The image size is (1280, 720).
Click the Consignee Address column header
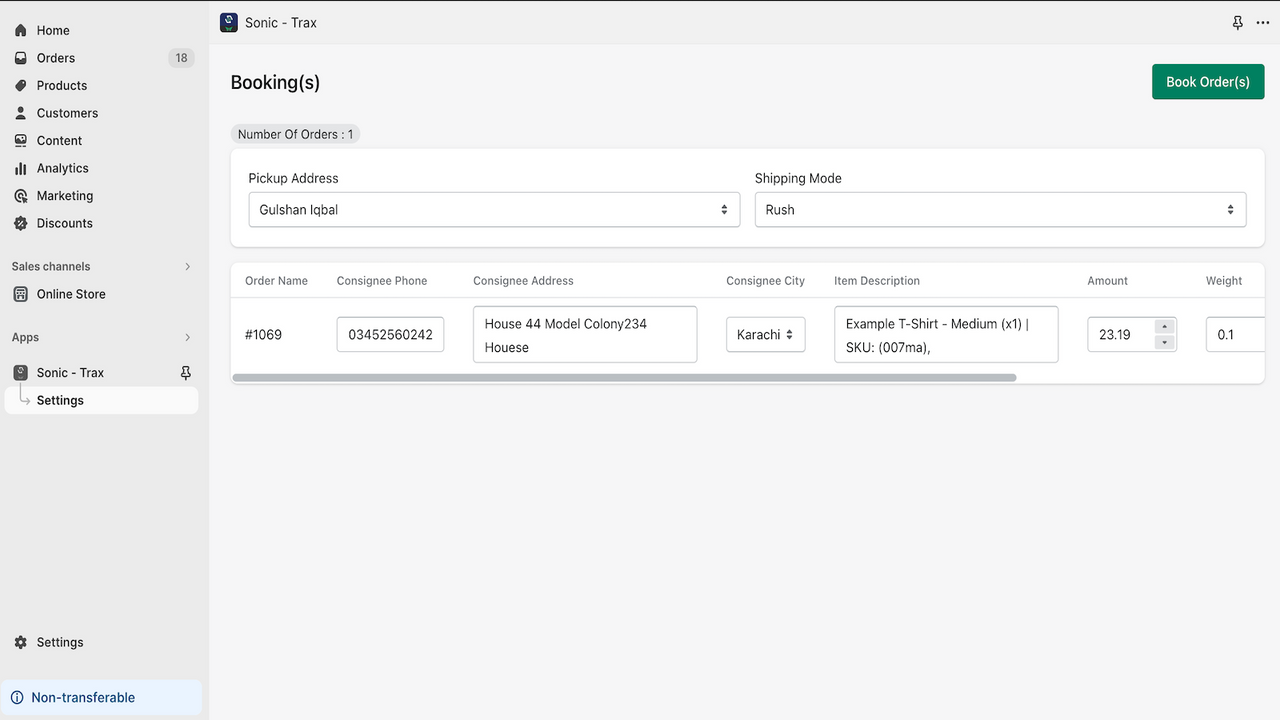(524, 281)
